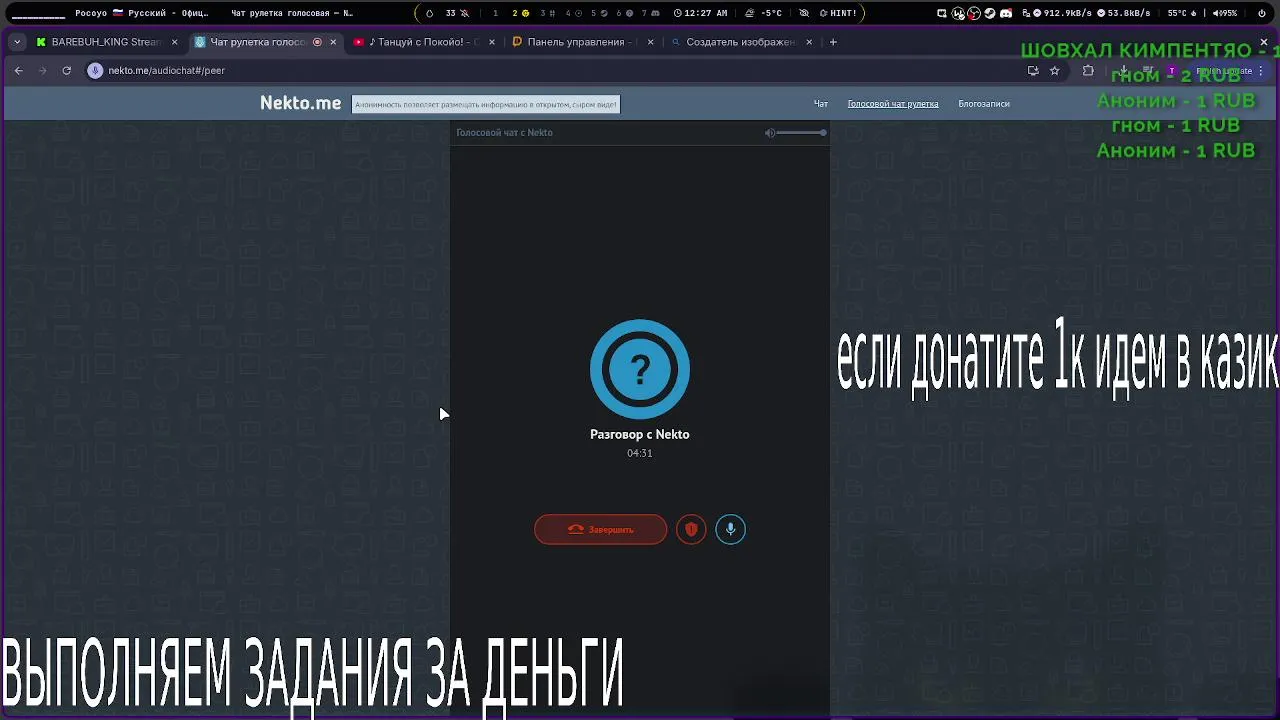The image size is (1280, 720).
Task: Click the eye-off icon in top bar
Action: point(804,13)
